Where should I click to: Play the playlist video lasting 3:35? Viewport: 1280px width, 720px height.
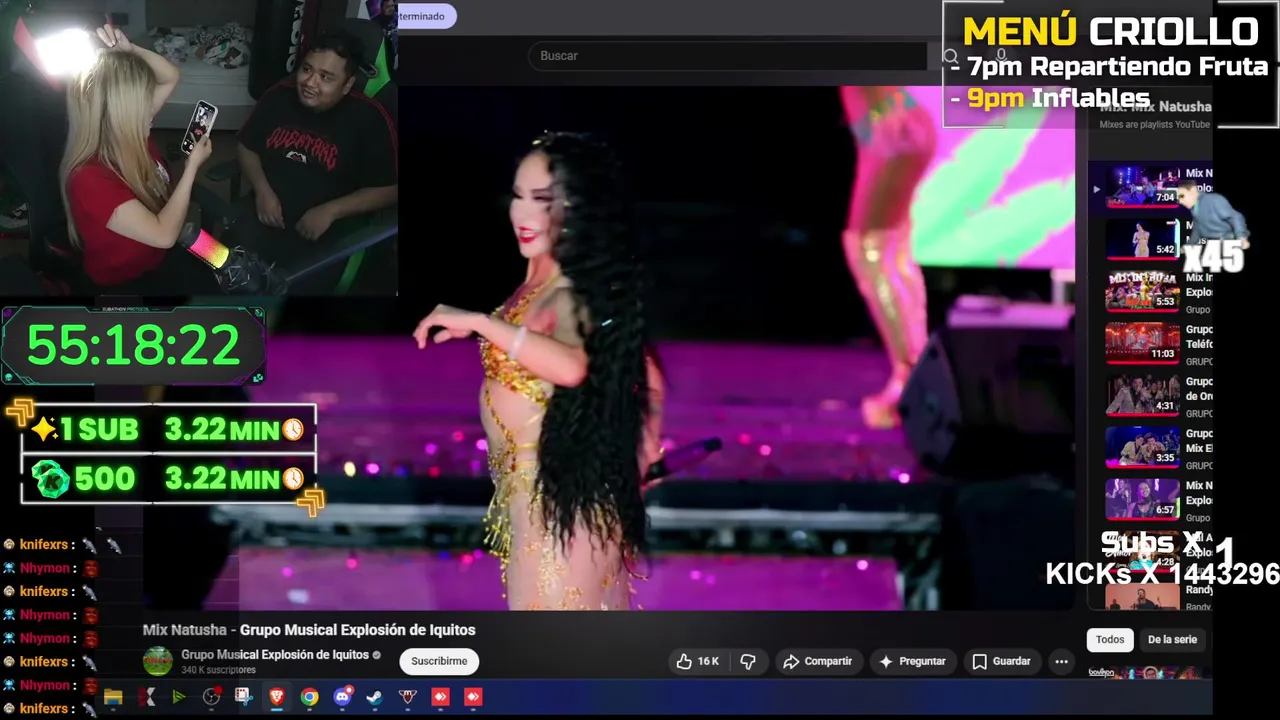click(x=1142, y=447)
